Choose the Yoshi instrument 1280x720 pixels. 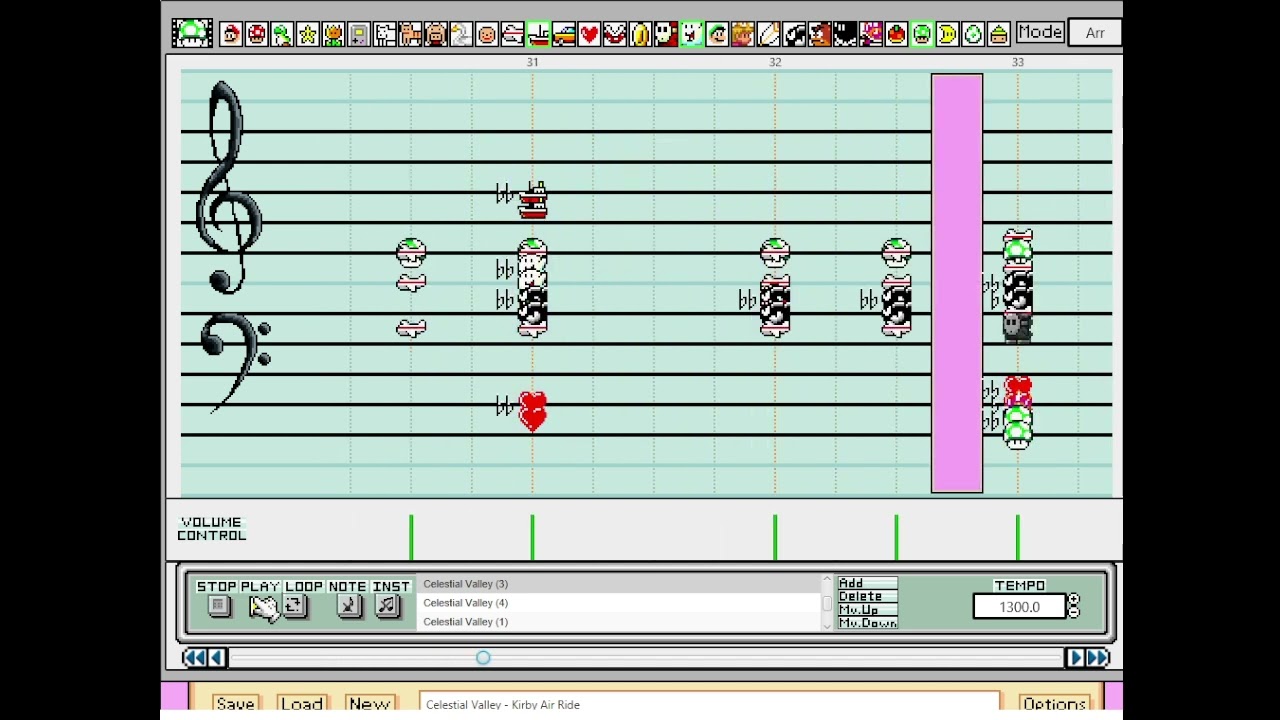point(282,34)
